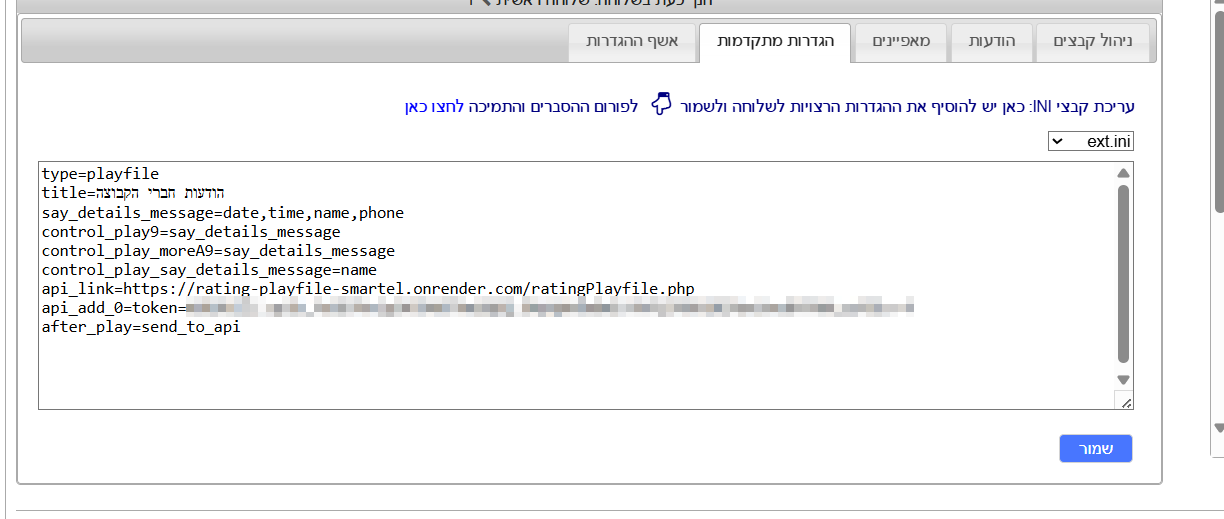This screenshot has height=519, width=1224.
Task: Click the textarea vertical scrollbar thumb
Action: (x=1123, y=270)
